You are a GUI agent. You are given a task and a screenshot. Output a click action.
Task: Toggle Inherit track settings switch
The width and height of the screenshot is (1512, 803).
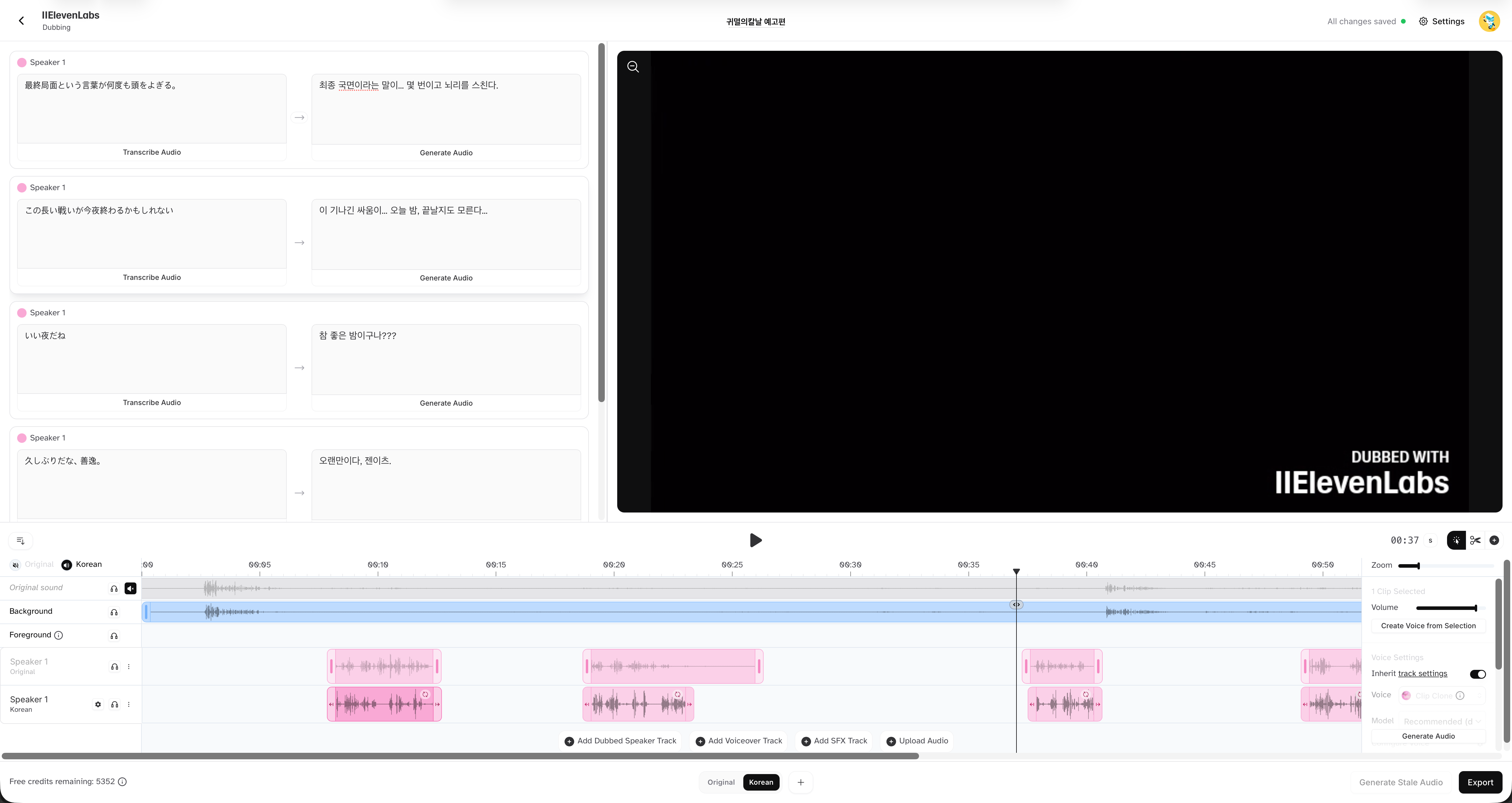[x=1477, y=674]
